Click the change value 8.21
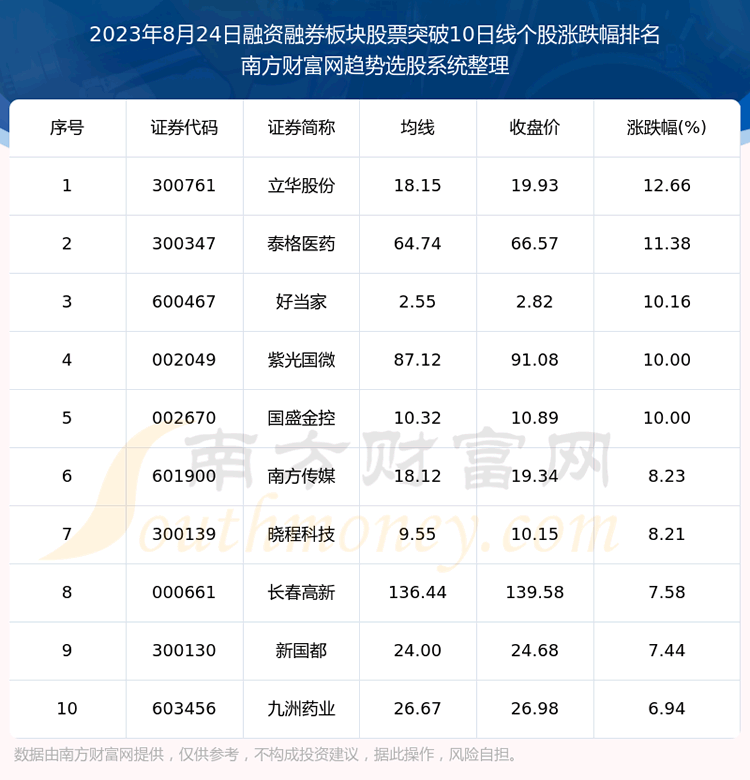The image size is (750, 780). pos(666,534)
